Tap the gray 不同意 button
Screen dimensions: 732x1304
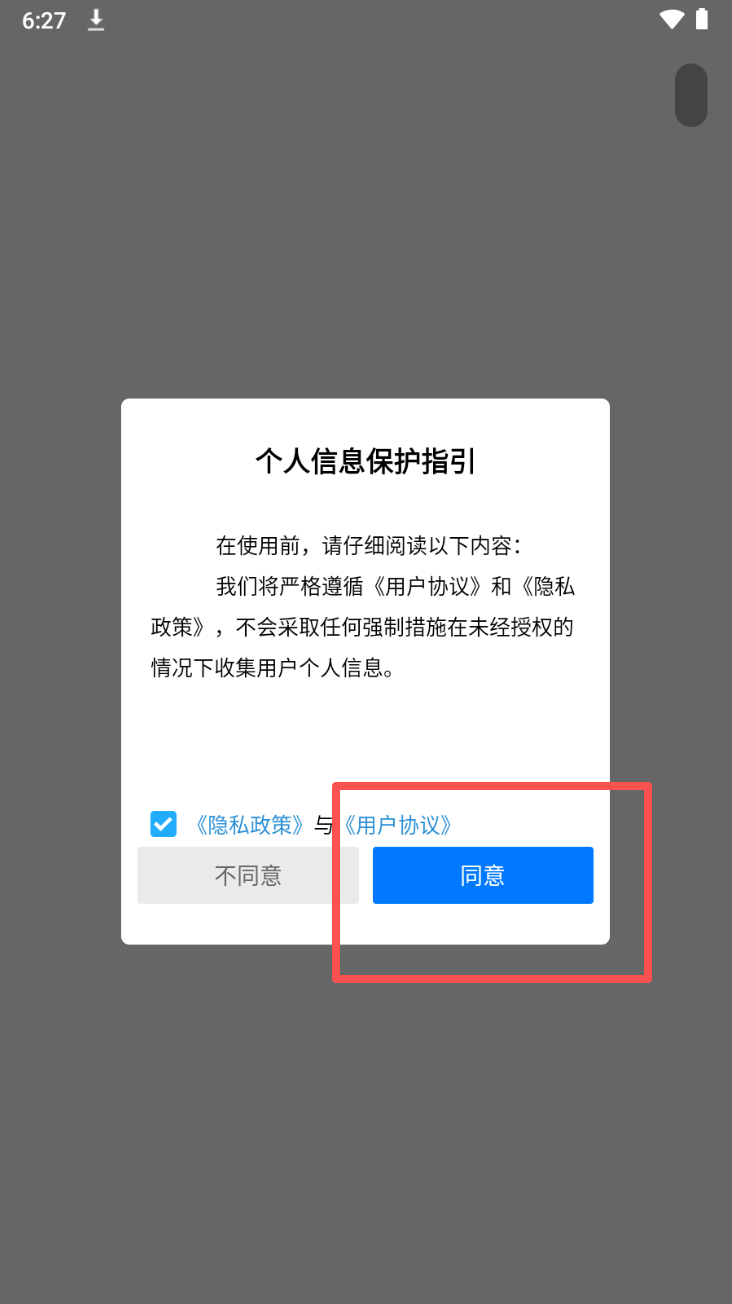coord(248,875)
